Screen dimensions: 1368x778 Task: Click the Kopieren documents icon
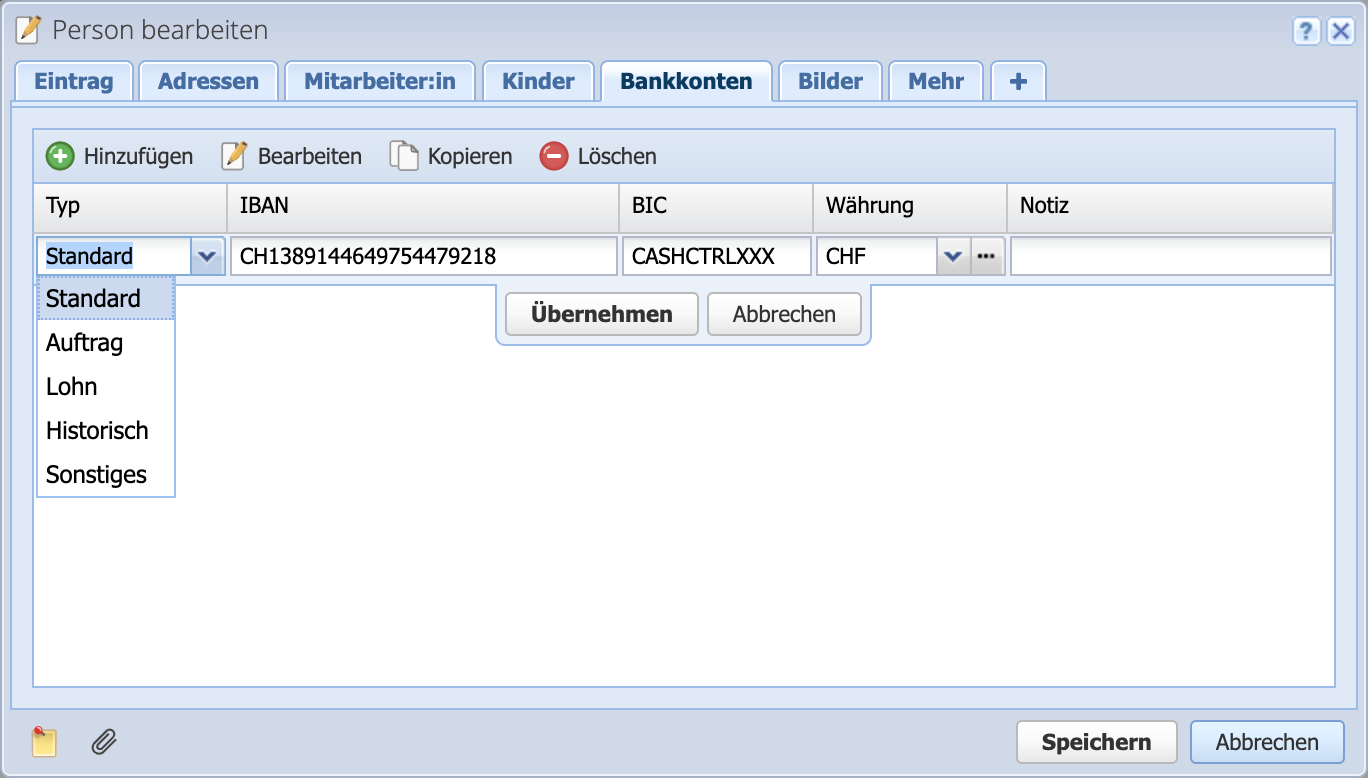point(404,156)
